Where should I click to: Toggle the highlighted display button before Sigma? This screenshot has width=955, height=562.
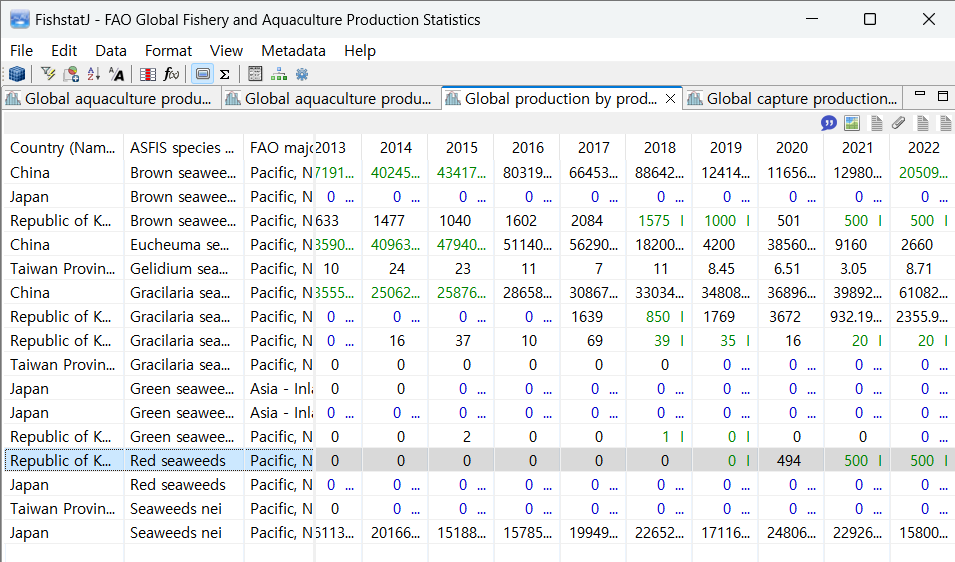point(203,74)
